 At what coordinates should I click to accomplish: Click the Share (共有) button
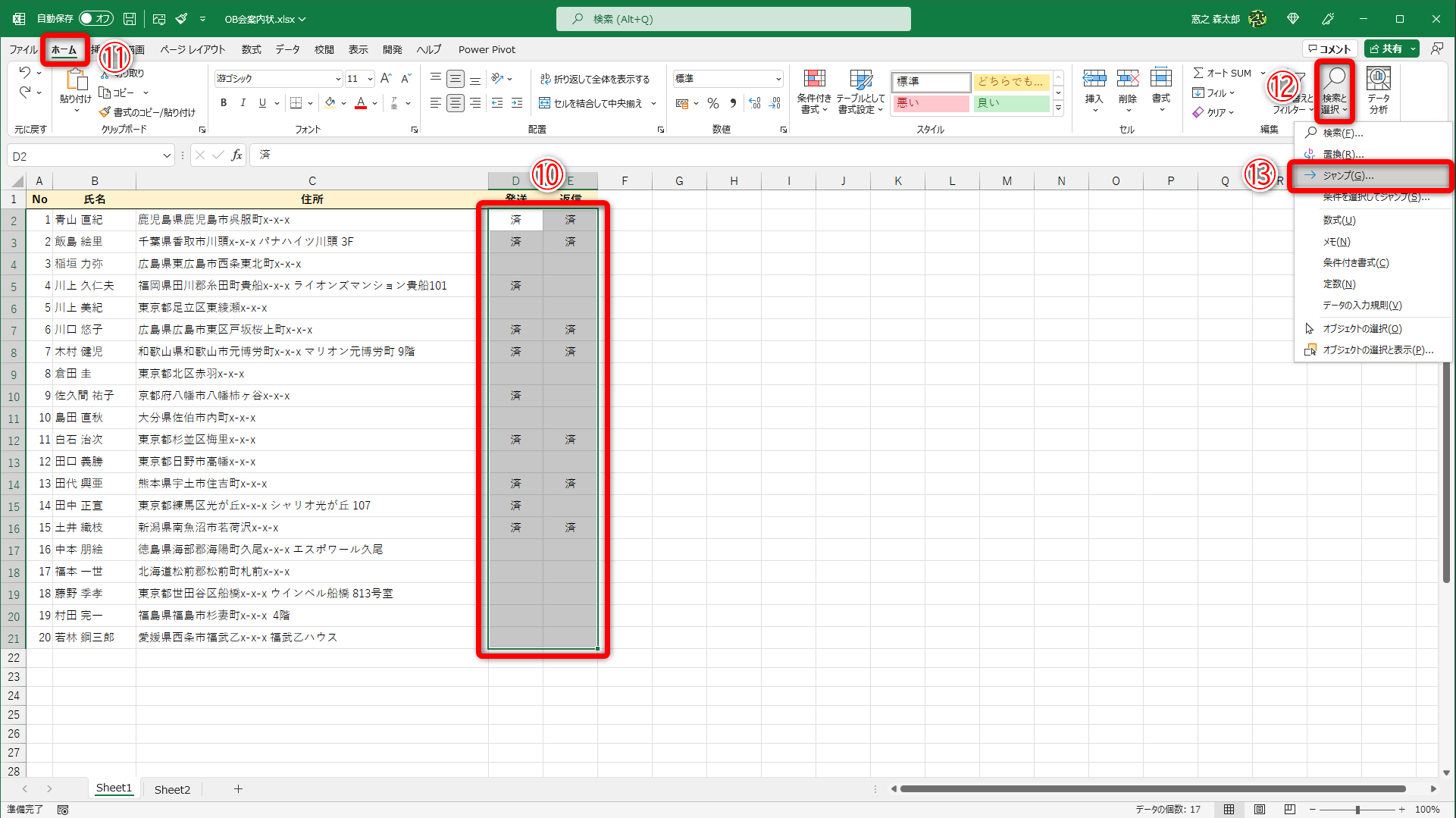pyautogui.click(x=1387, y=49)
